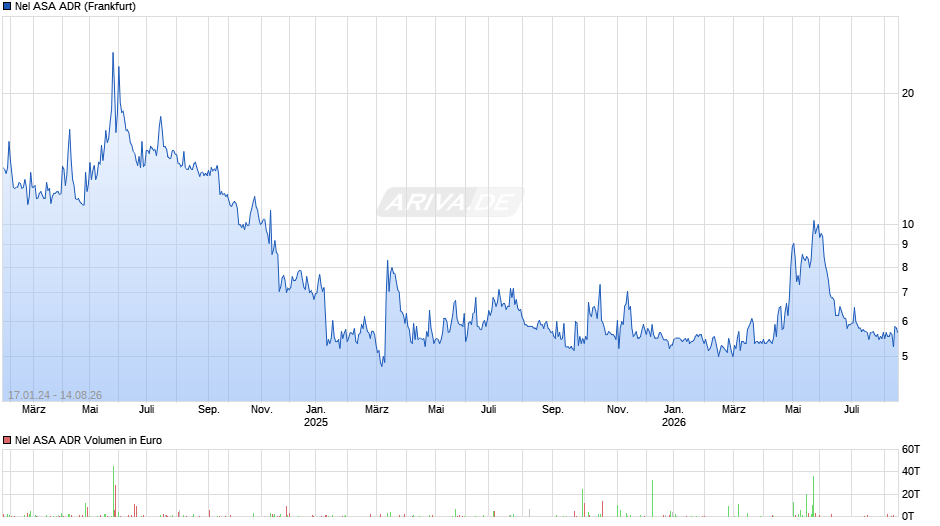Click the blue Nel ASA ADR legend square
This screenshot has height=526, width=940.
click(x=7, y=7)
